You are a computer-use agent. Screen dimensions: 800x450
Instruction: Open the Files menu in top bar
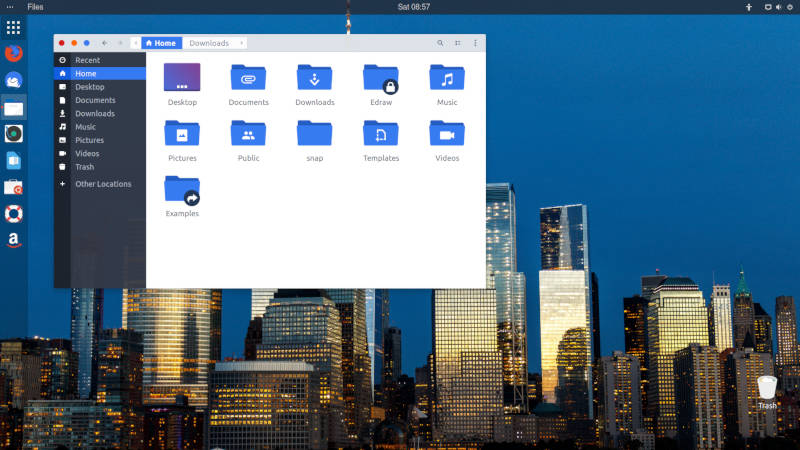coord(35,7)
